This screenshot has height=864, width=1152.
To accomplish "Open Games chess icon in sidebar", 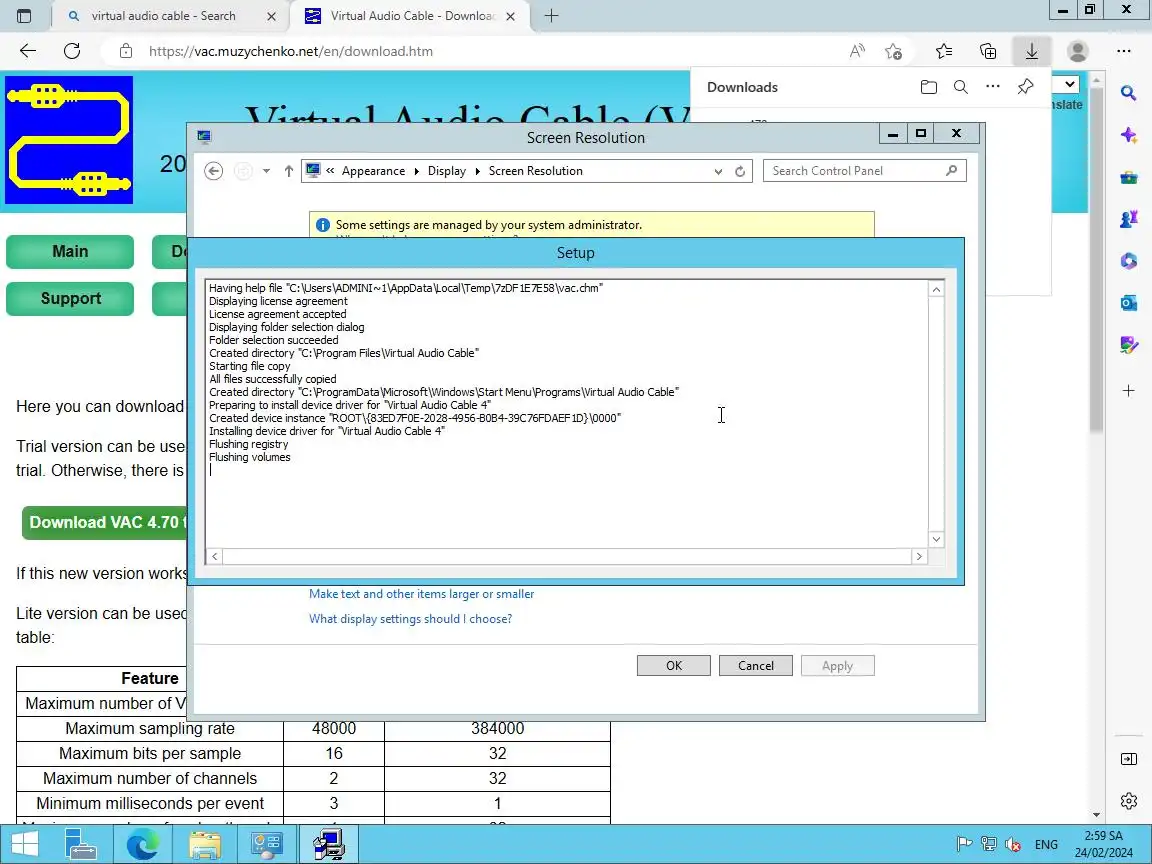I will (1128, 219).
